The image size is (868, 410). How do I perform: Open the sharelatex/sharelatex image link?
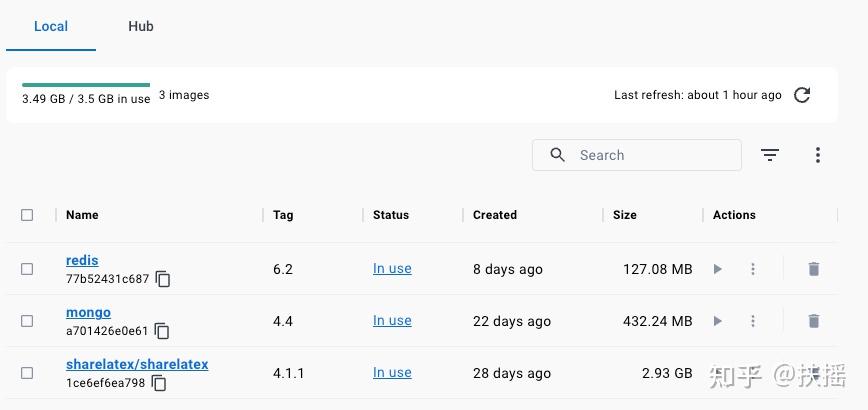click(137, 364)
